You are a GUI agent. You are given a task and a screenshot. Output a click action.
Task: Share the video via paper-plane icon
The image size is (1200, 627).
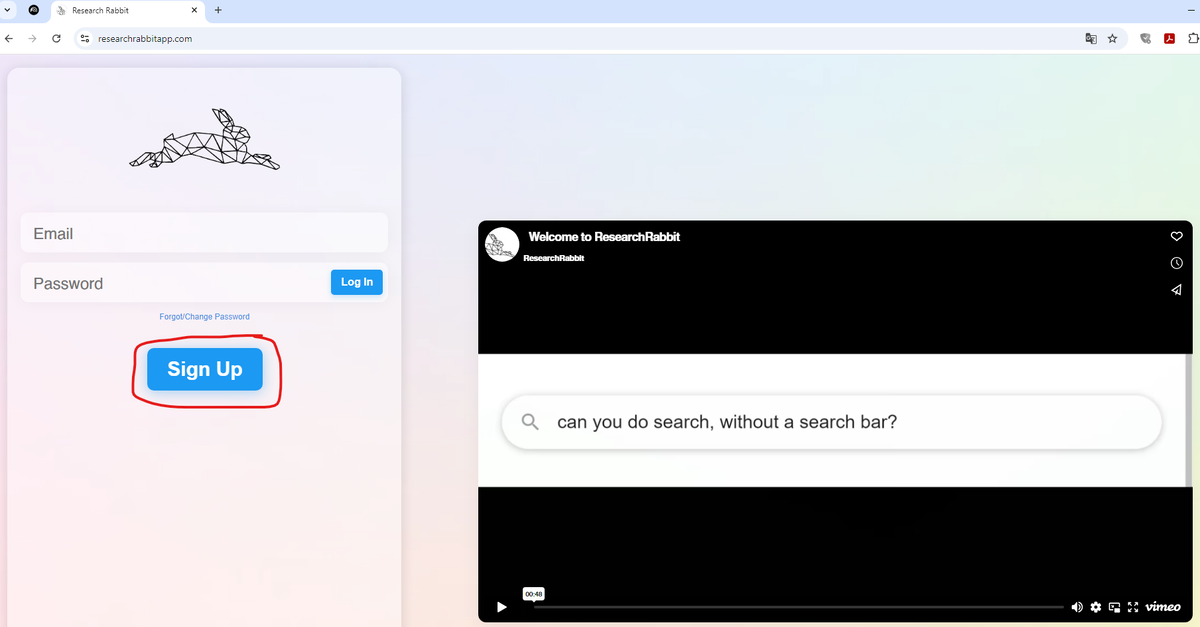[1176, 290]
